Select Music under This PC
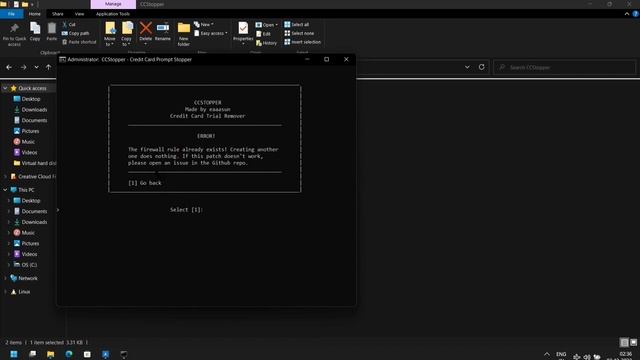 click(x=24, y=233)
